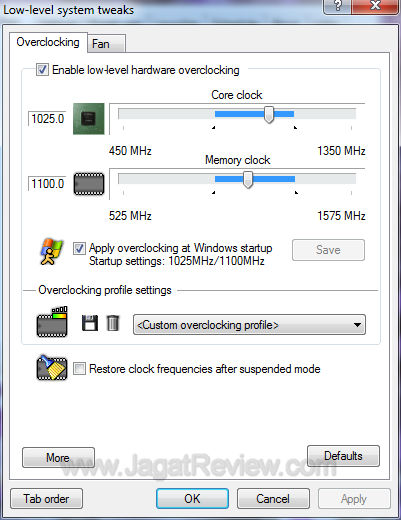Viewport: 401px width, 520px height.
Task: Close the Low-level system tweaks dialog
Action: 375,6
